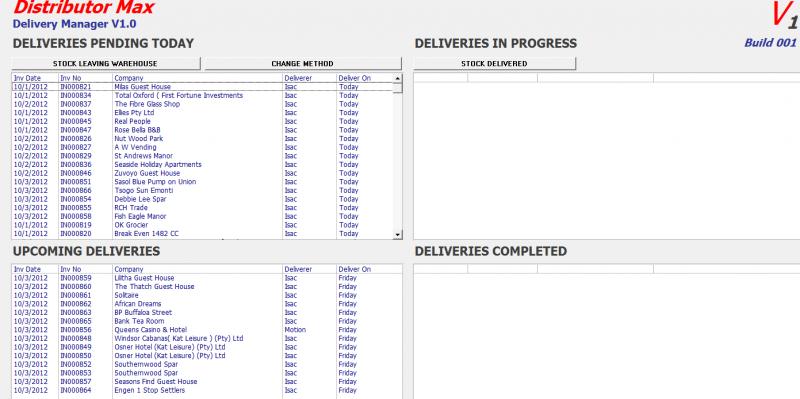800x399 pixels.
Task: Select the Real People delivery row
Action: click(202, 121)
